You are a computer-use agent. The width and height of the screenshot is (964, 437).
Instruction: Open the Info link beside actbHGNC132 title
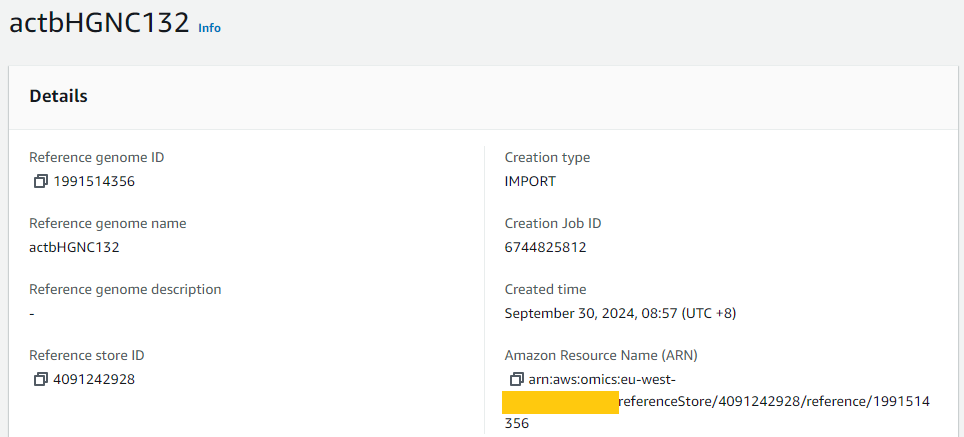tap(209, 28)
